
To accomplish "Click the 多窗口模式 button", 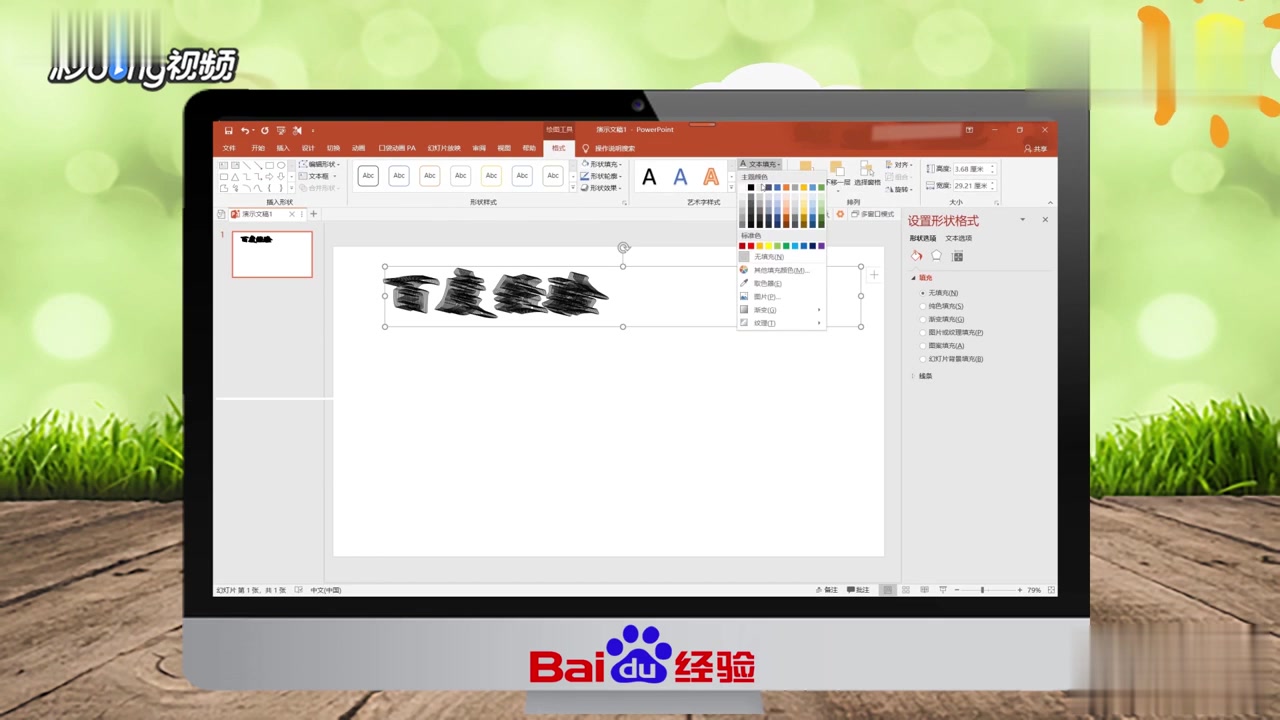I will [x=872, y=214].
